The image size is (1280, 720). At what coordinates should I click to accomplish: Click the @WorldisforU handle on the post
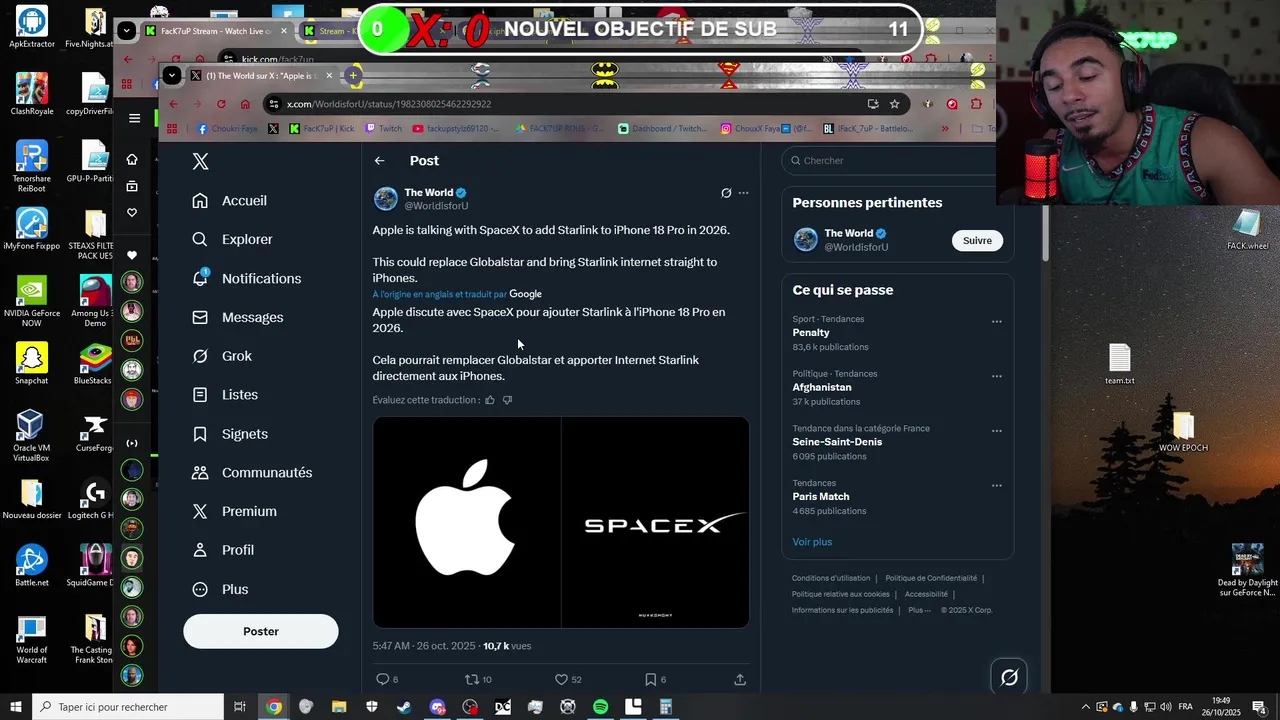pyautogui.click(x=436, y=206)
